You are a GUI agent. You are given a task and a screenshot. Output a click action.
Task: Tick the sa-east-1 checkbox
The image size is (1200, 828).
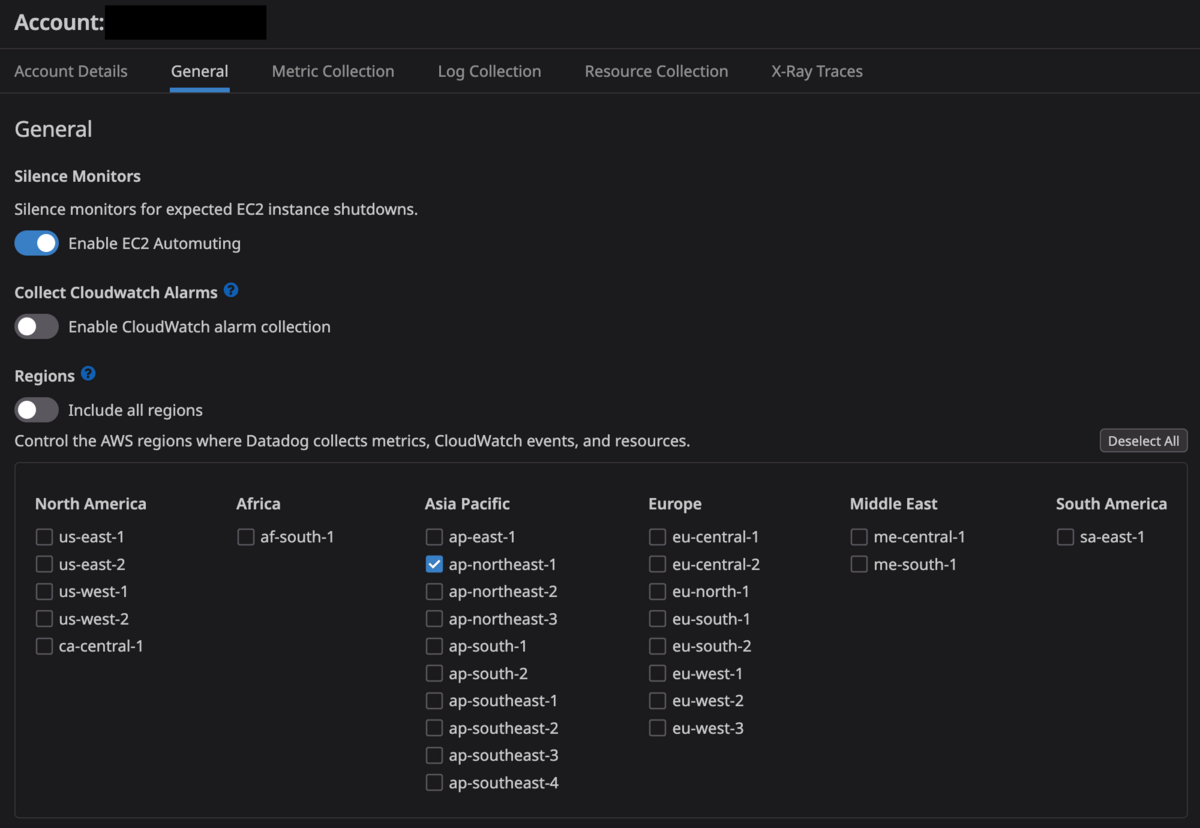click(1065, 537)
